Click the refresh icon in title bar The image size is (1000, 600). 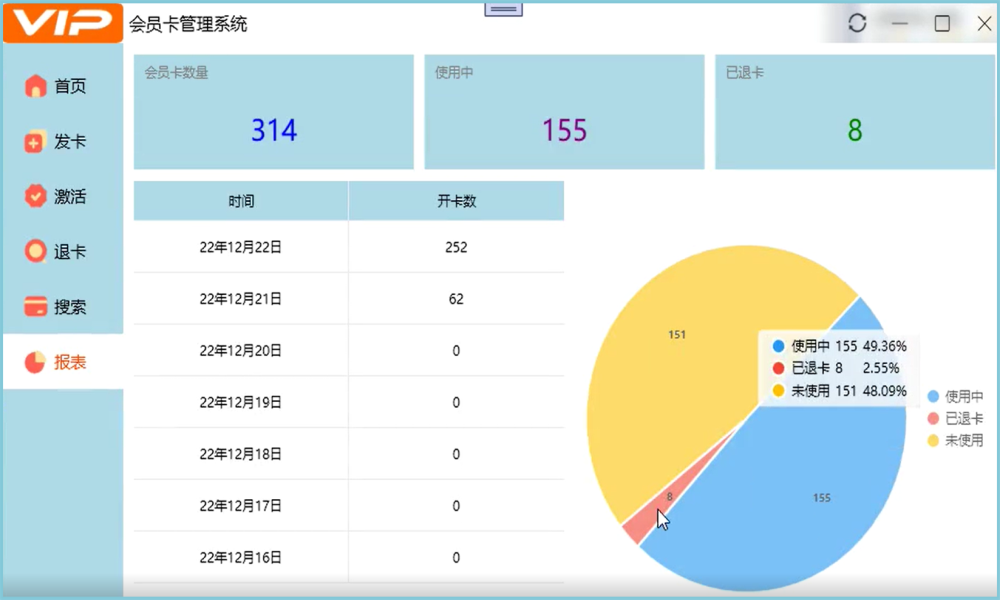(x=857, y=24)
